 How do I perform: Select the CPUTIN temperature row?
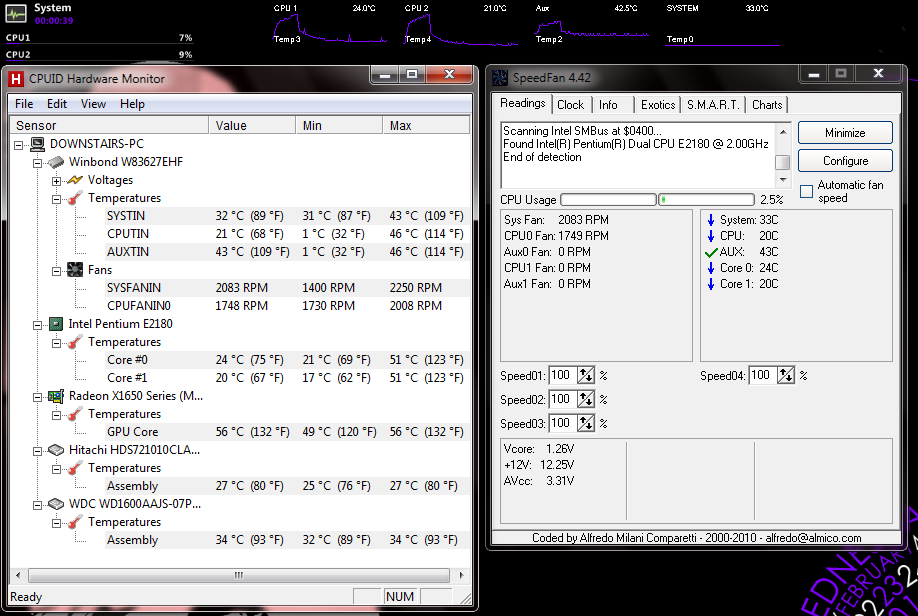(285, 234)
